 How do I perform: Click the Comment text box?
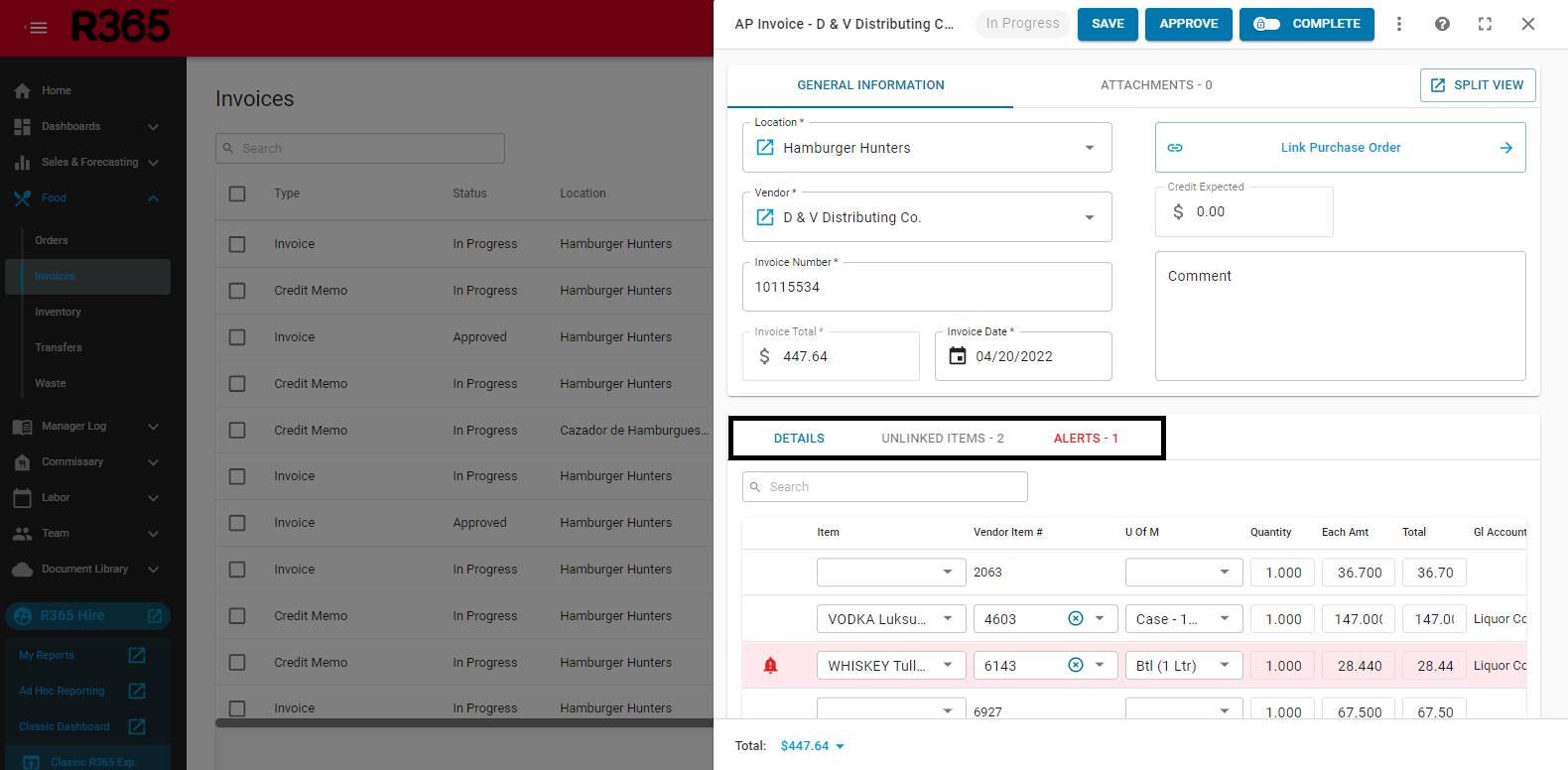(1341, 316)
